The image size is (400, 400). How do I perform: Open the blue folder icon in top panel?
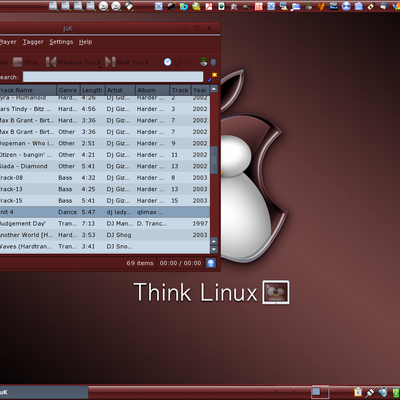296,6
